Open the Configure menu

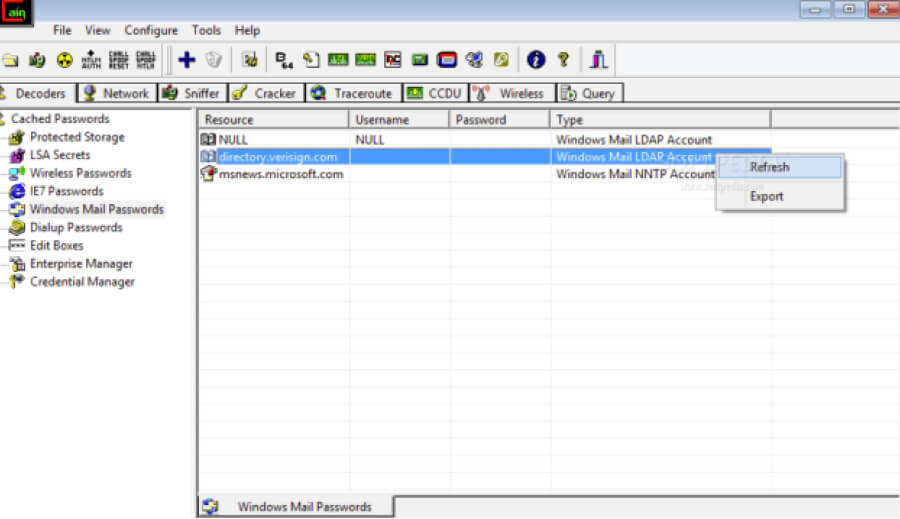click(151, 30)
